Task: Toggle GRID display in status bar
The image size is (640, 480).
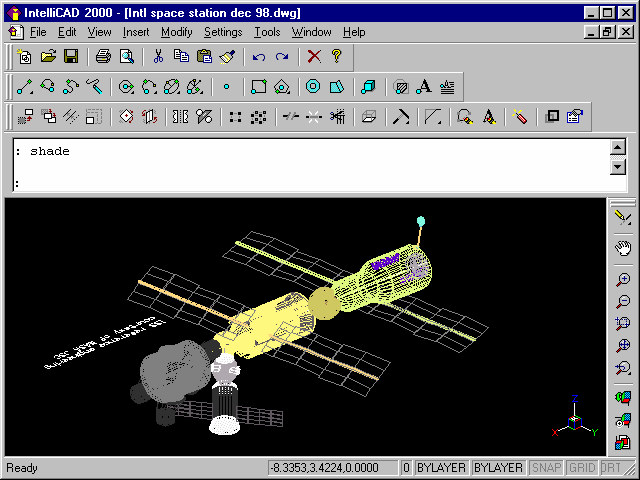Action: click(x=581, y=468)
